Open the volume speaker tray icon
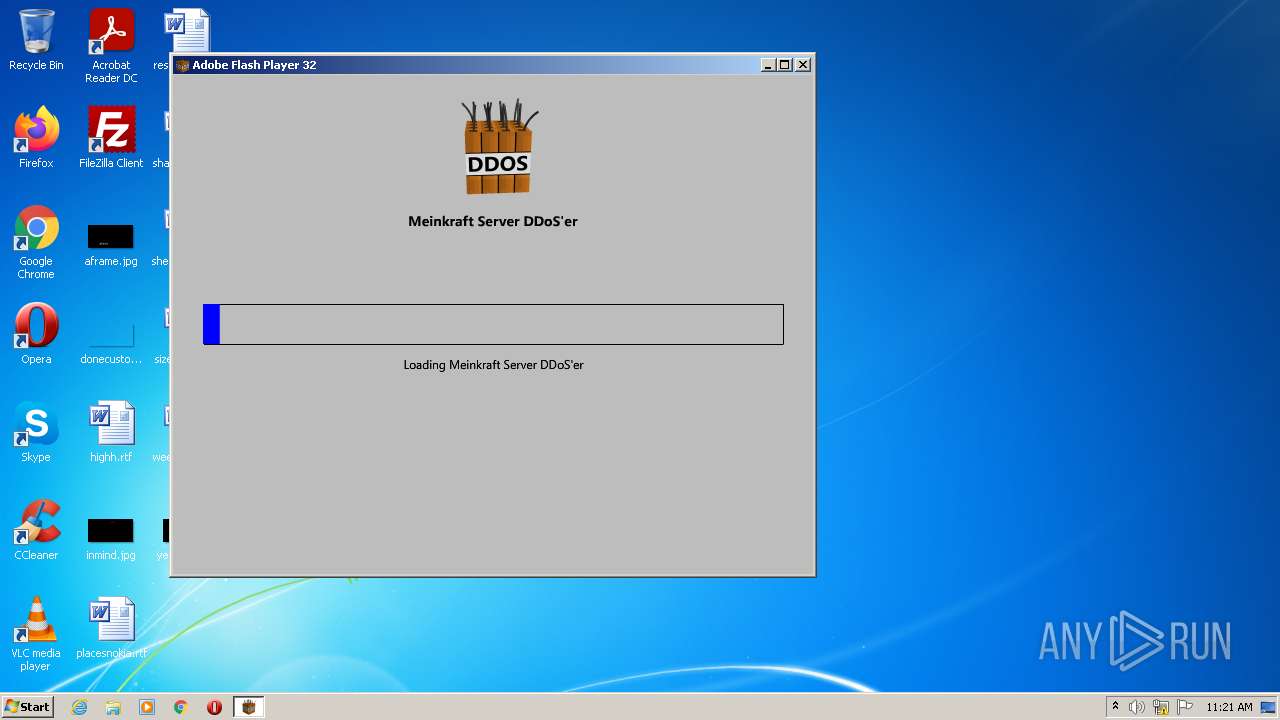The height and width of the screenshot is (720, 1280). (x=1137, y=707)
